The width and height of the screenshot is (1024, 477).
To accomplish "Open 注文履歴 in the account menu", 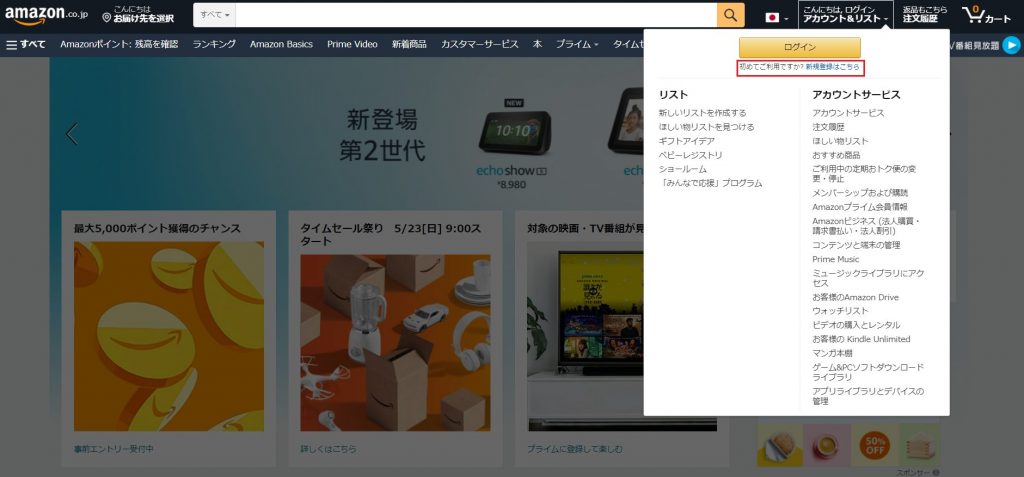I will coord(828,127).
